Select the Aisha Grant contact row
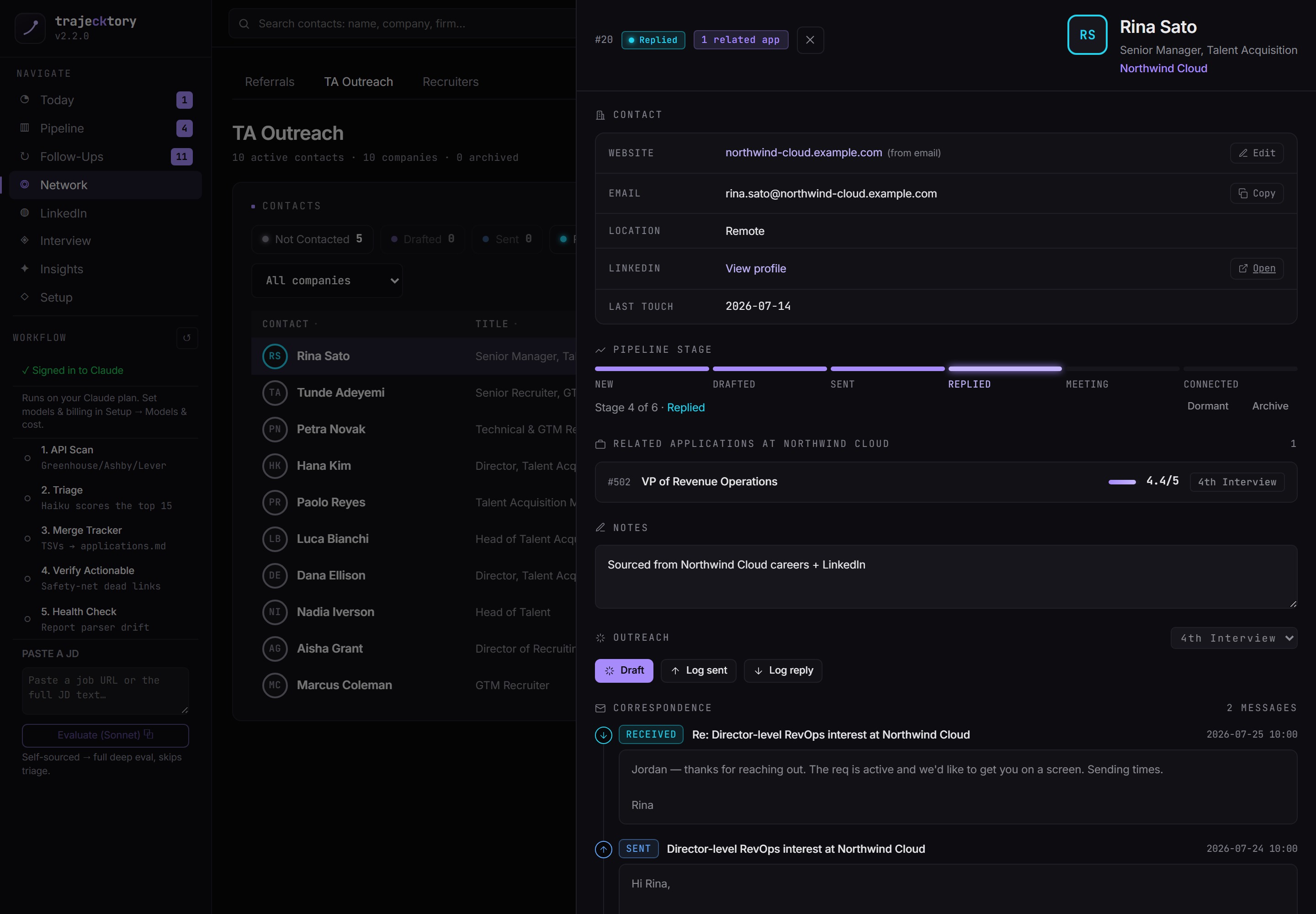The image size is (1316, 914). [414, 649]
